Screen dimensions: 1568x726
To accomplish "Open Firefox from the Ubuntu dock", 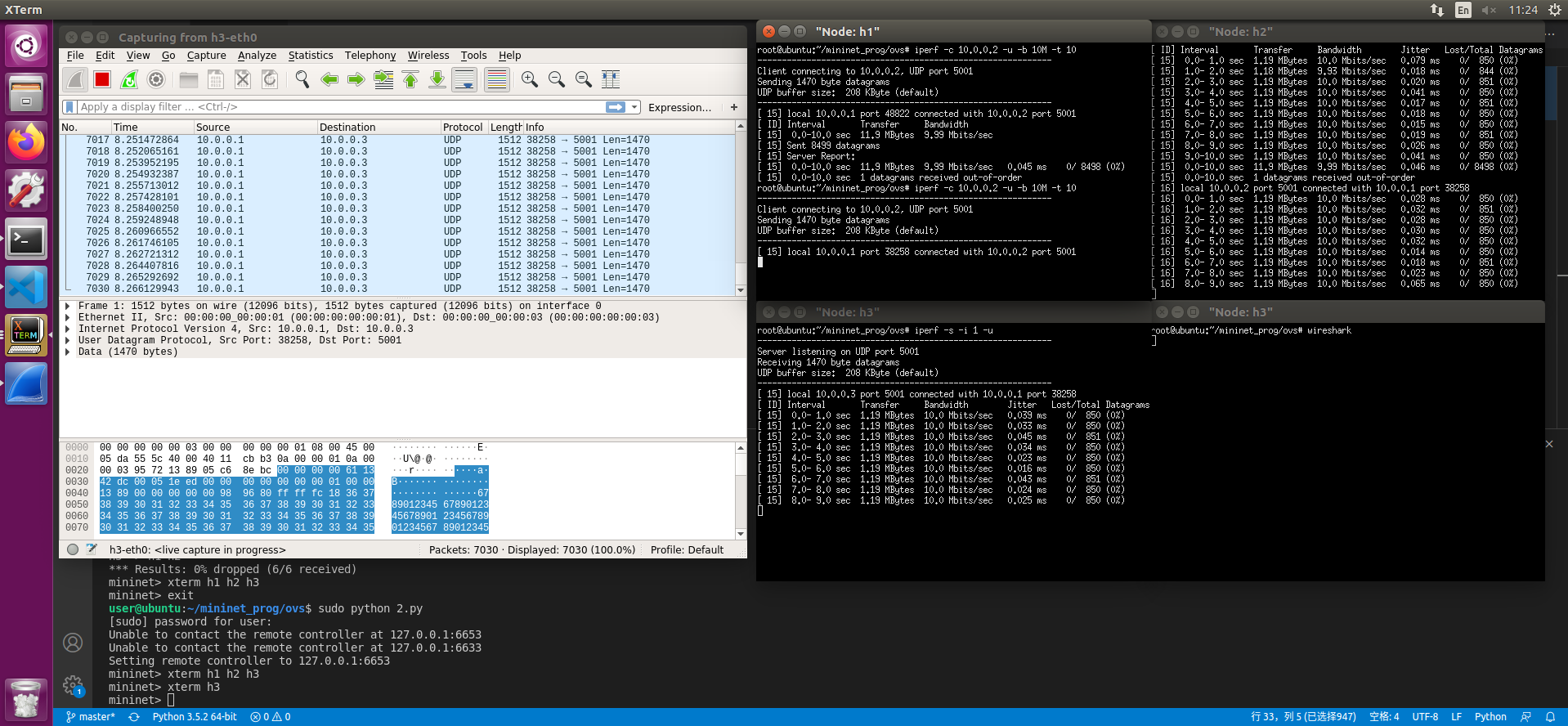I will (x=26, y=142).
